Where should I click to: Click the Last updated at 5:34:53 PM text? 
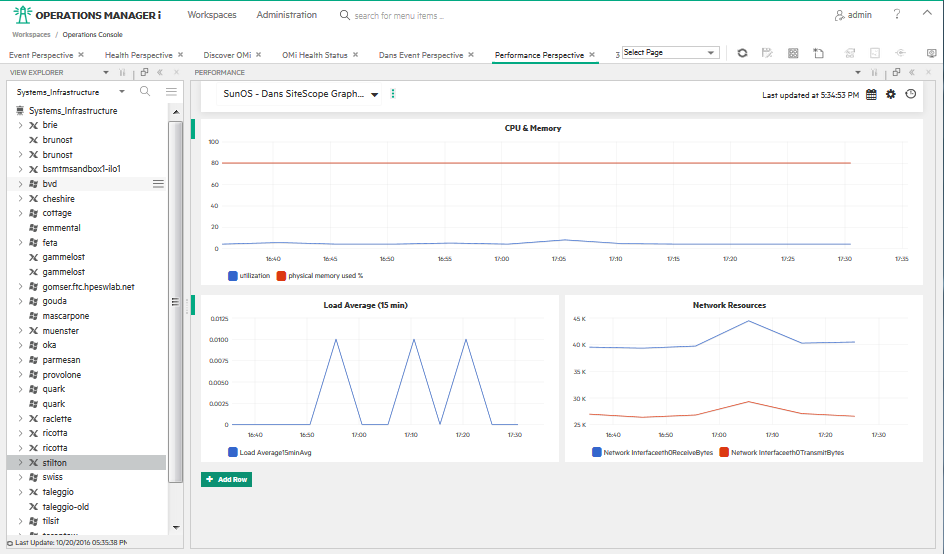click(x=810, y=95)
